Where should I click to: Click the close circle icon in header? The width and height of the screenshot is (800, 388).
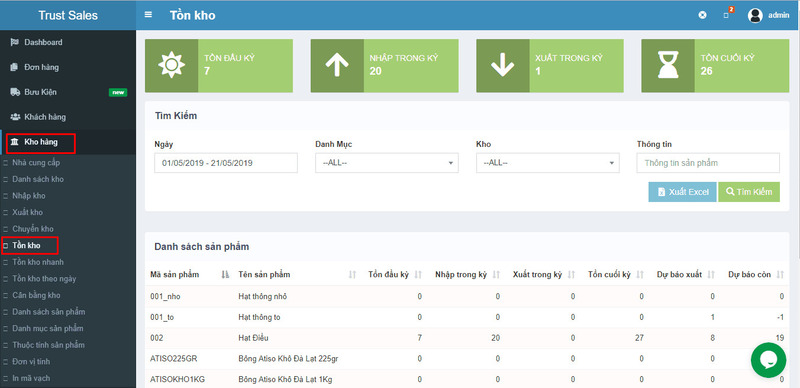(703, 15)
